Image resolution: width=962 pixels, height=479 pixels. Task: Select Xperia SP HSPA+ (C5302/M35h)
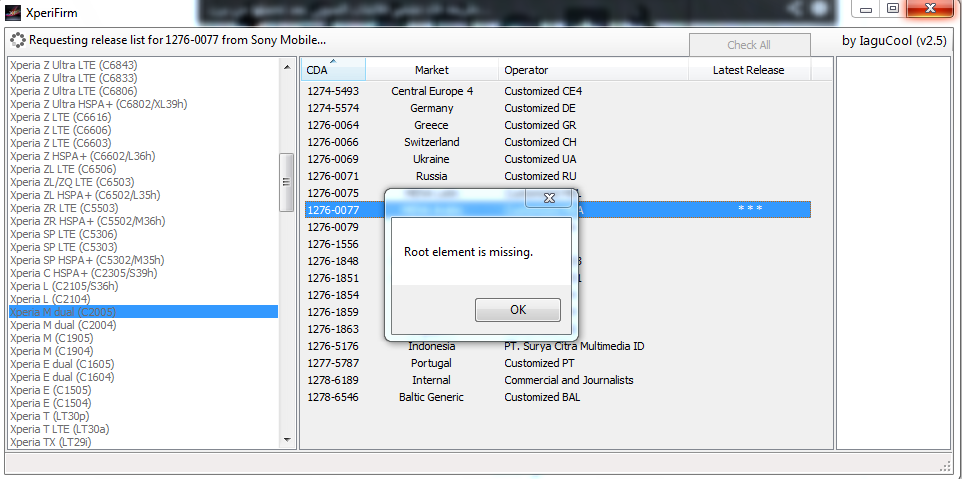(x=144, y=260)
